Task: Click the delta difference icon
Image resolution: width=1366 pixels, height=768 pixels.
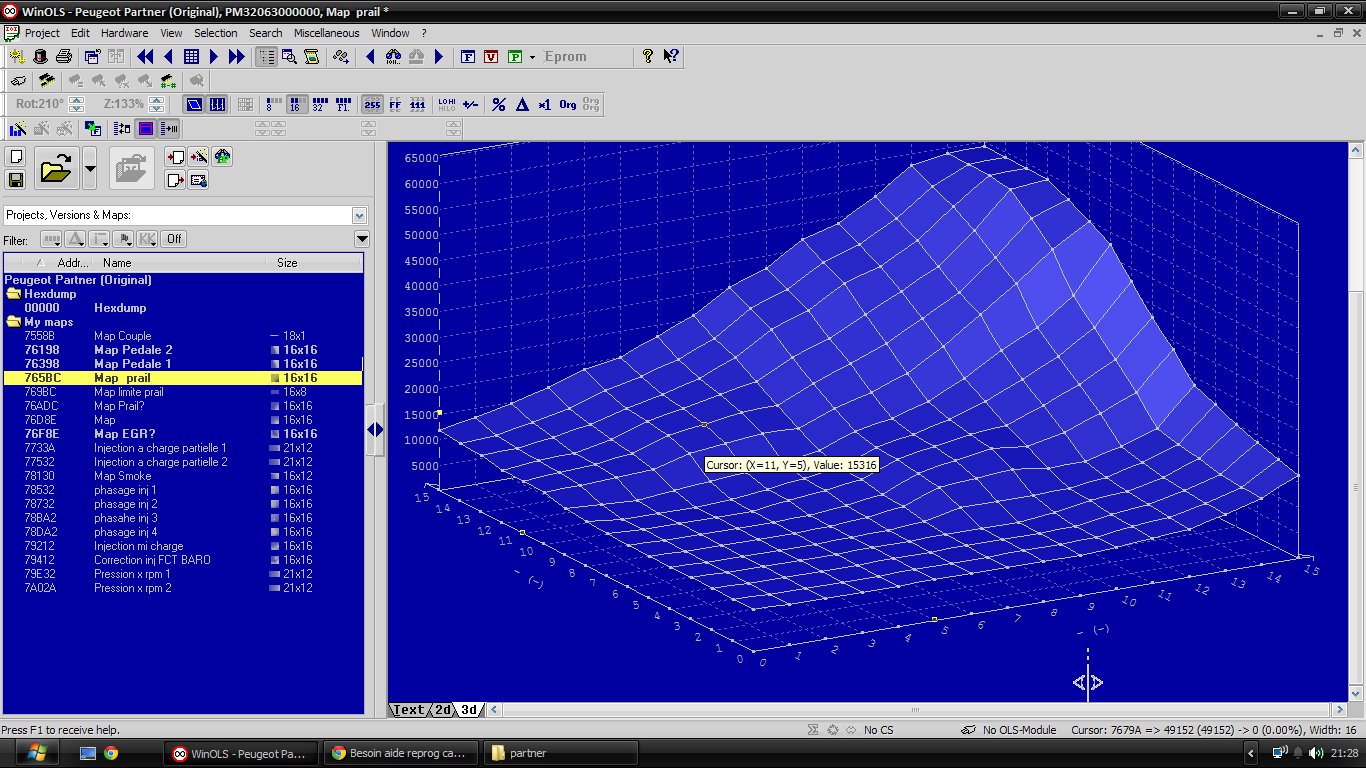Action: (x=521, y=104)
